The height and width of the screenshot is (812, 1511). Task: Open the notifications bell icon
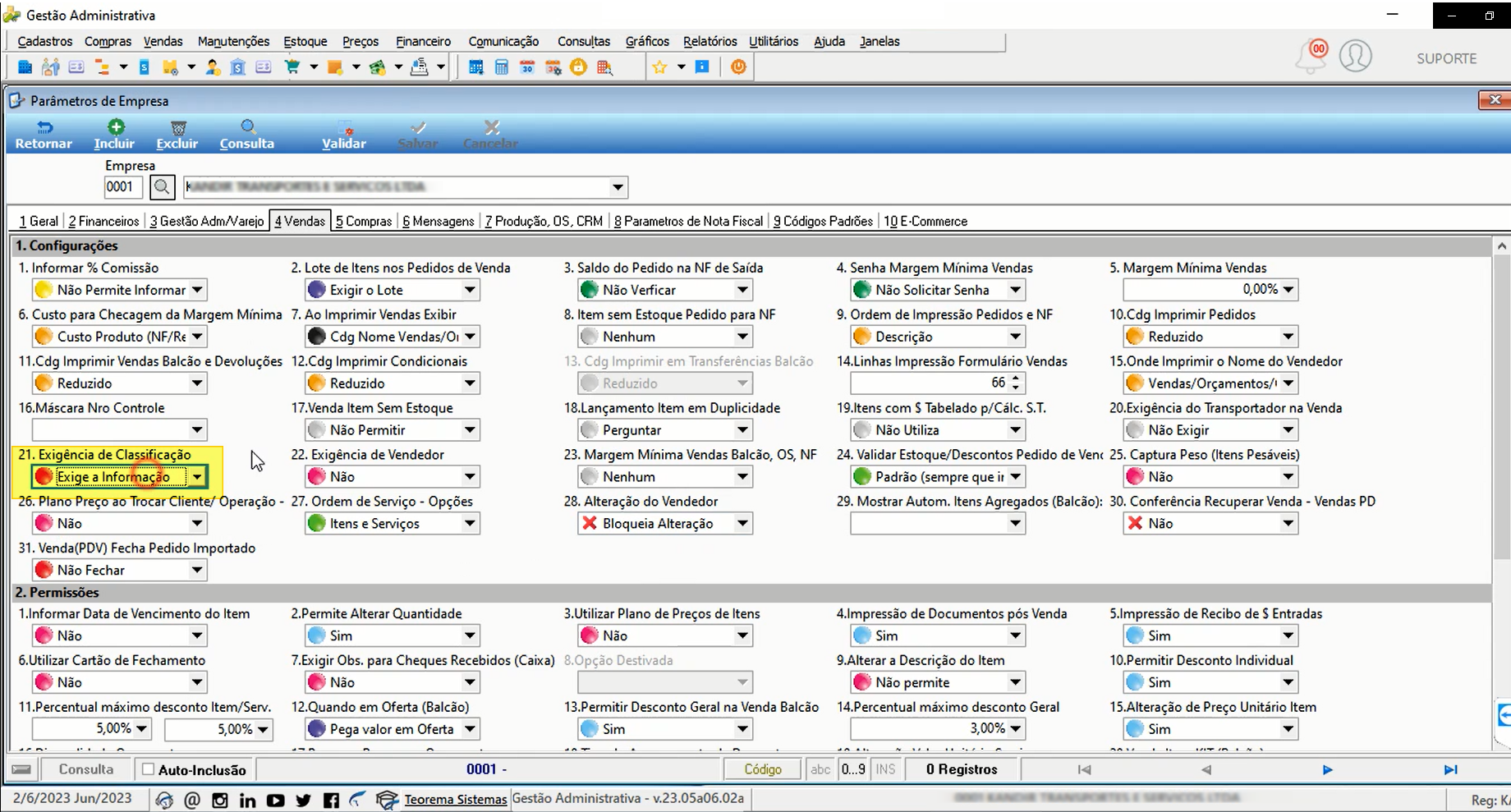point(1311,56)
